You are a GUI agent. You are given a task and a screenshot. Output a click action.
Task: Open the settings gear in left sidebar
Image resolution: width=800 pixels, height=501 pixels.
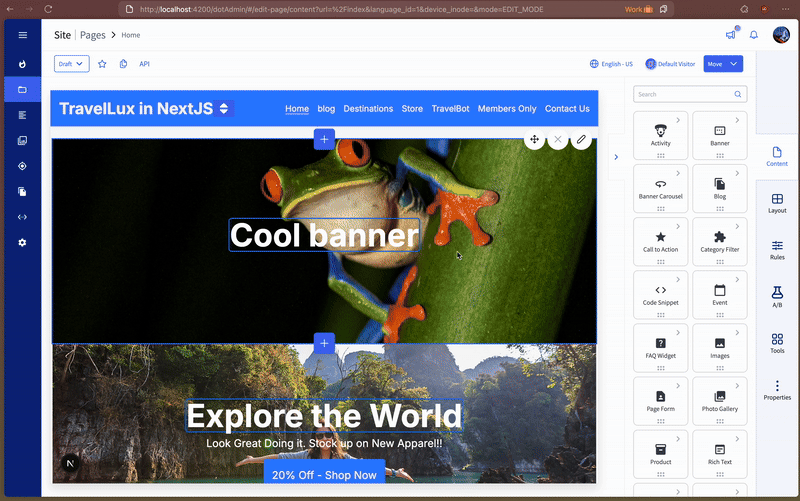[x=22, y=243]
